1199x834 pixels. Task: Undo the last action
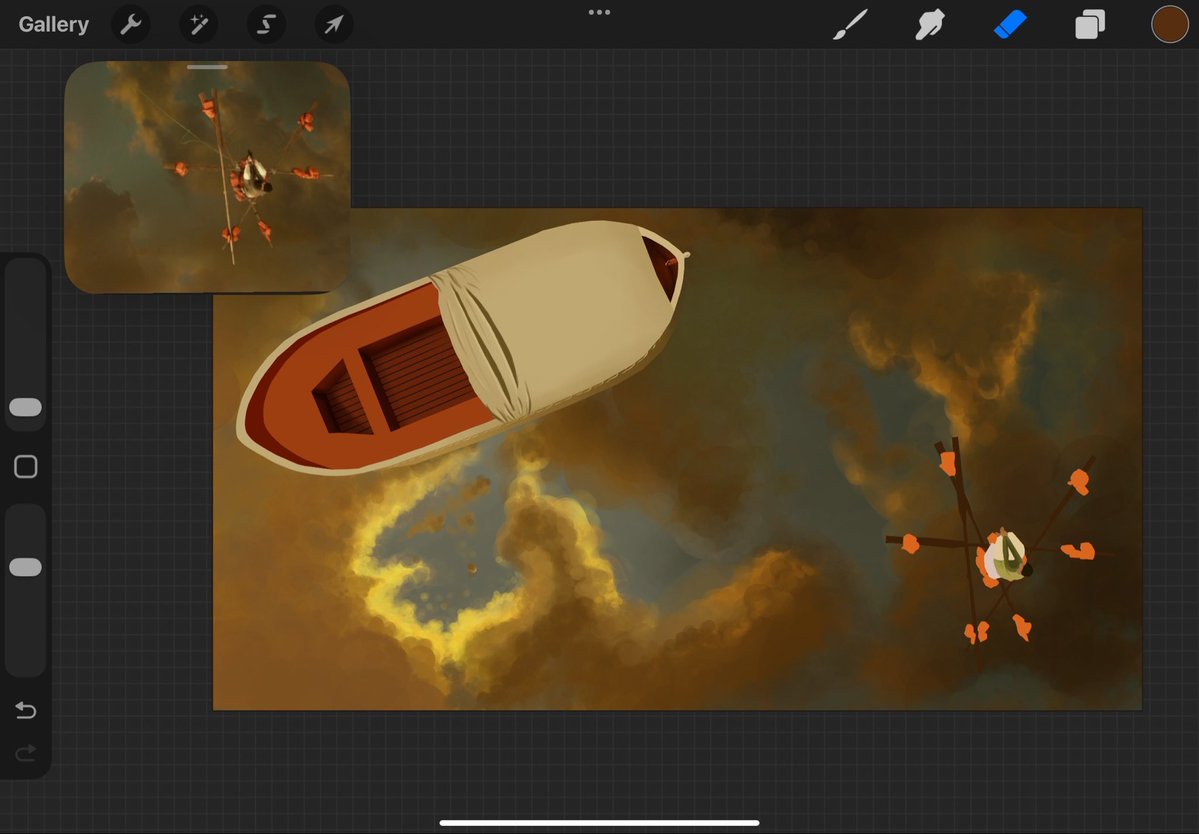point(25,710)
